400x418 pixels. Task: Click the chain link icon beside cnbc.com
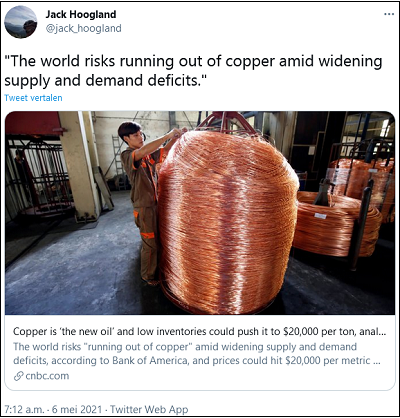[x=18, y=376]
